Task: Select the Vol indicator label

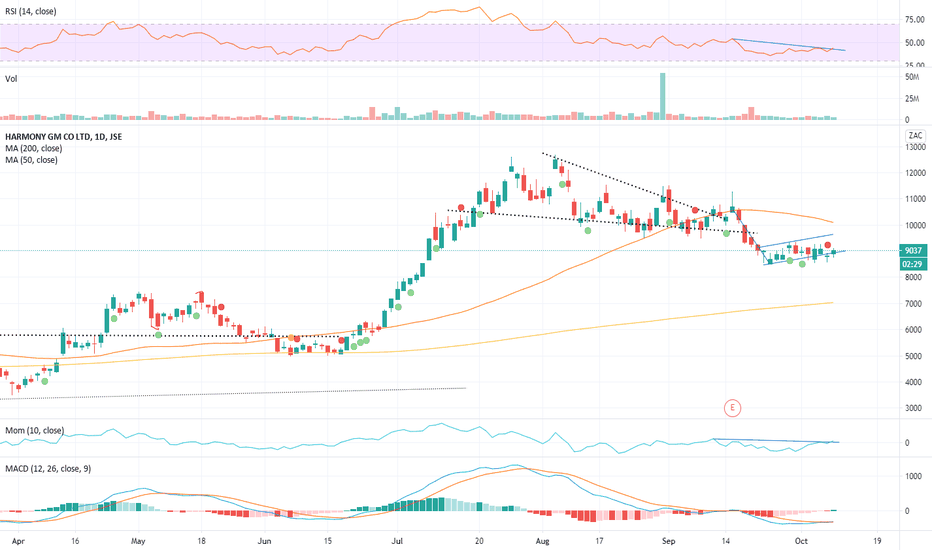Action: 11,78
